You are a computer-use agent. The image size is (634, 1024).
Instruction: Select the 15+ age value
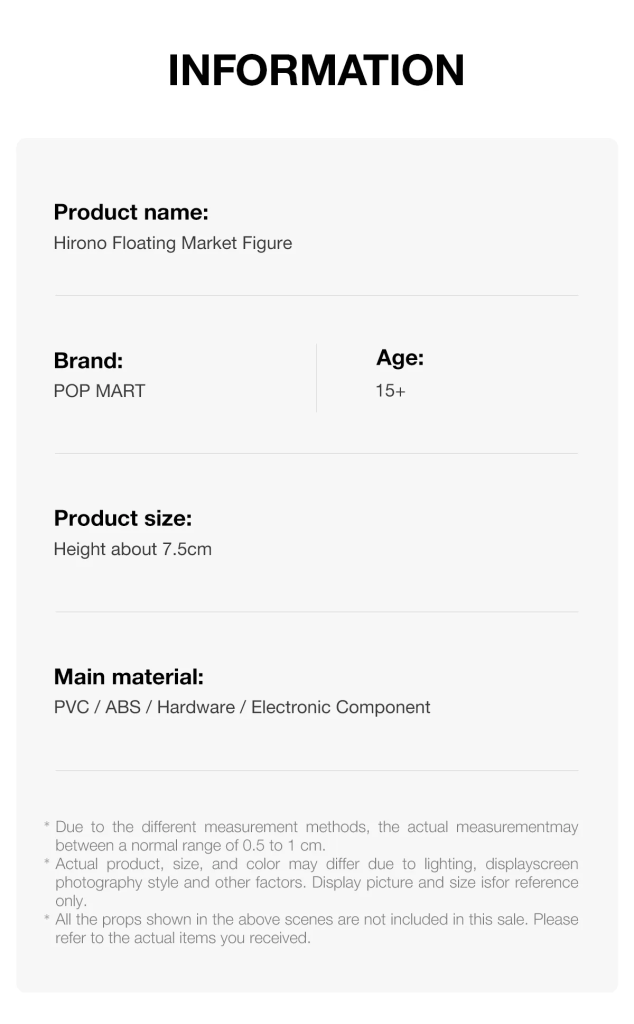point(390,391)
